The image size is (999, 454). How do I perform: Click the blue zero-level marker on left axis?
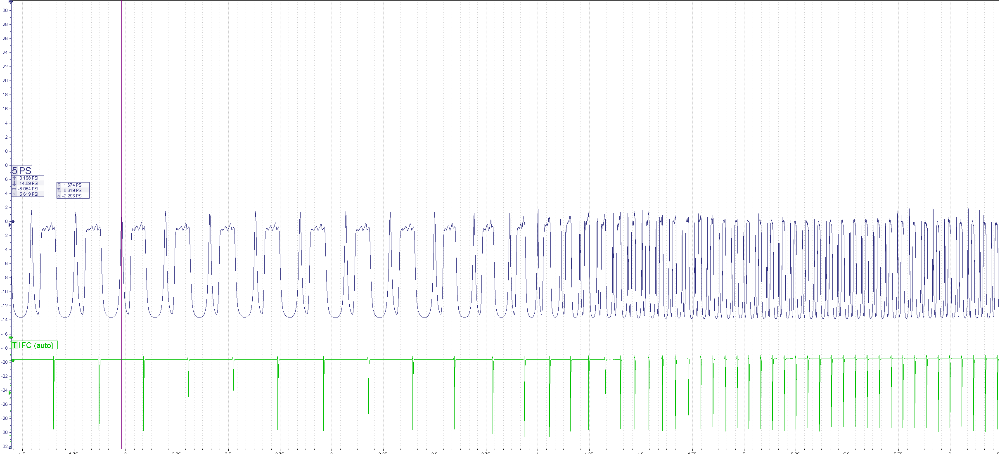pos(10,222)
